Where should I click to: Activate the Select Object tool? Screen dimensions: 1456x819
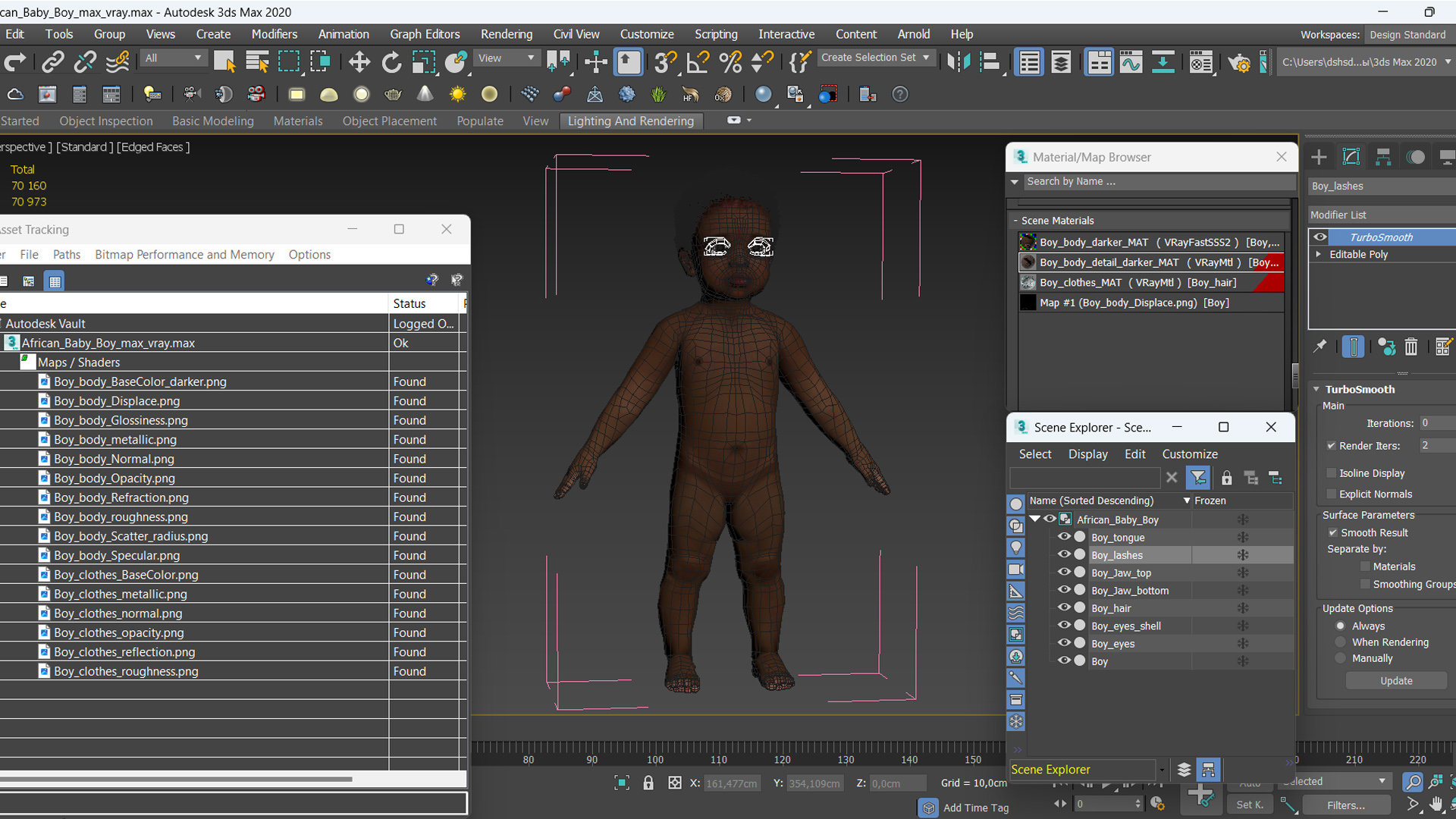224,62
